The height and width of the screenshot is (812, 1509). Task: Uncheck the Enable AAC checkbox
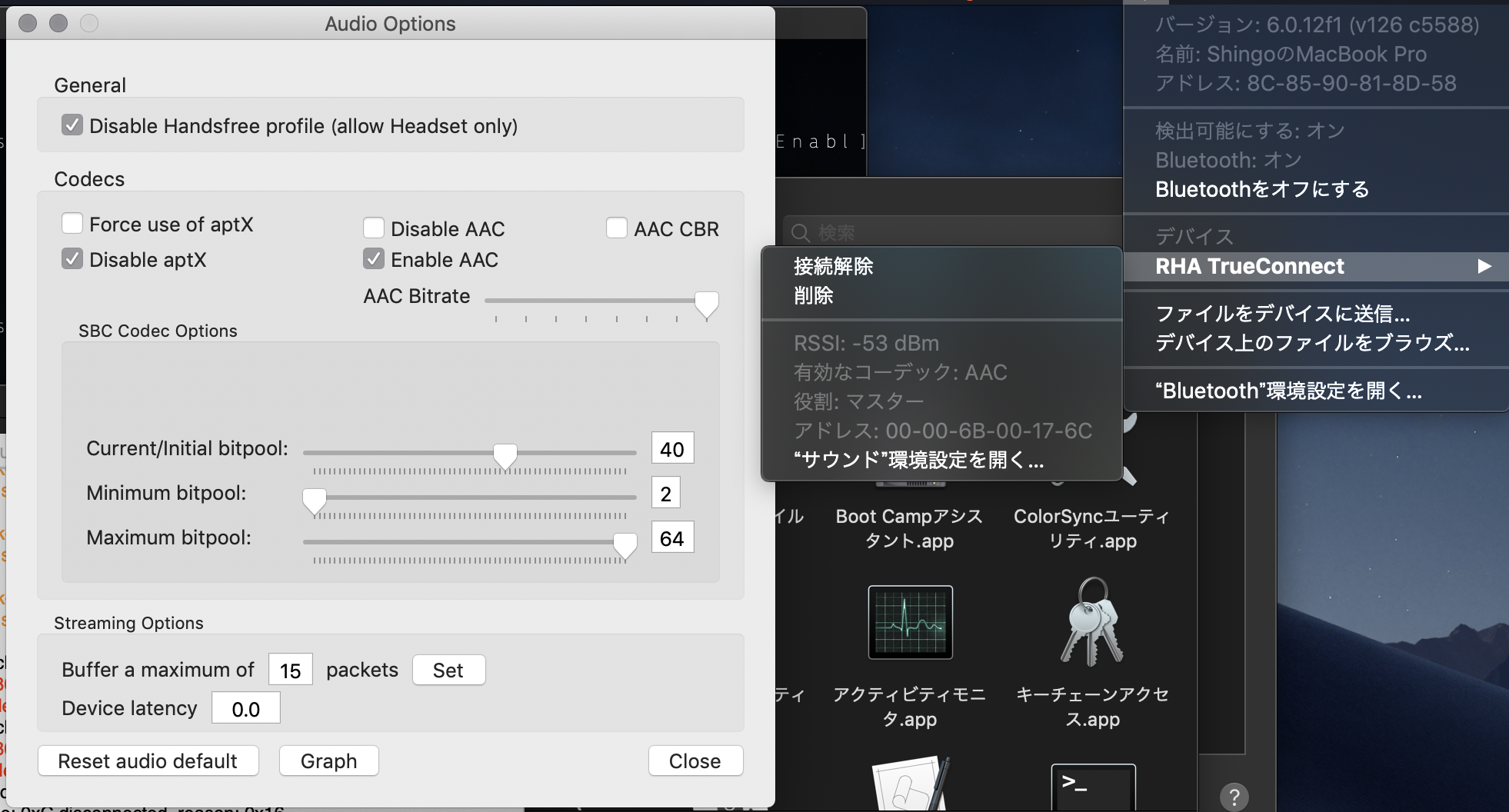coord(374,259)
